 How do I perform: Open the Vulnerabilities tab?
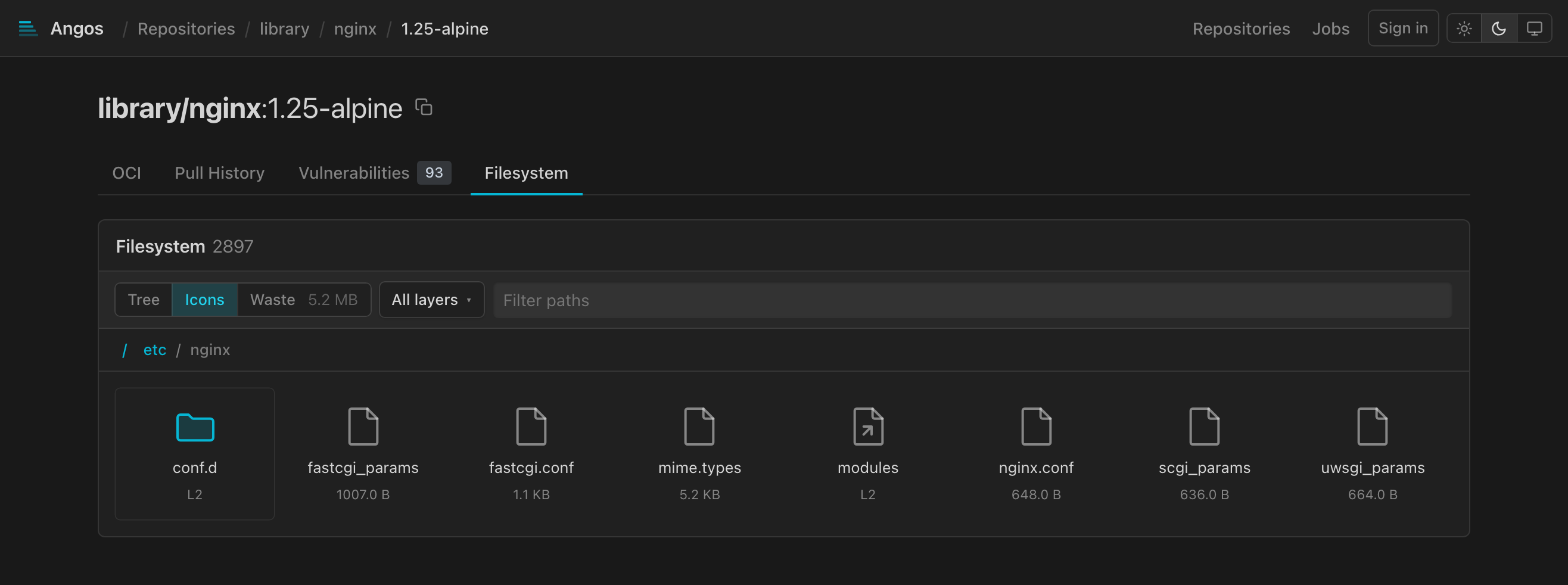pos(374,173)
